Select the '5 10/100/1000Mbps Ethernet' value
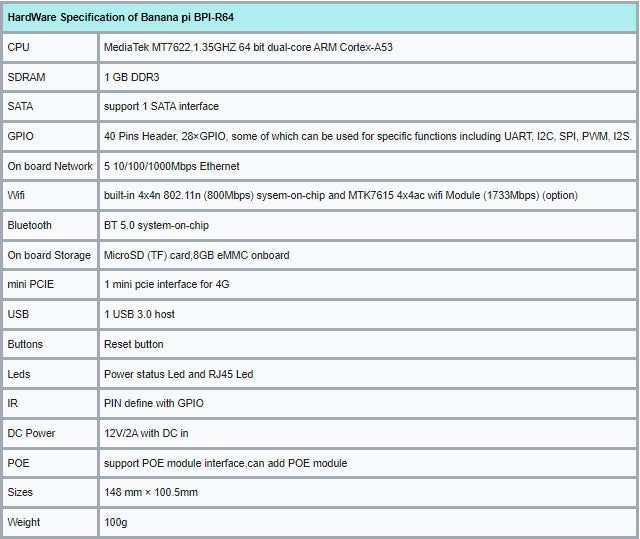 (171, 166)
